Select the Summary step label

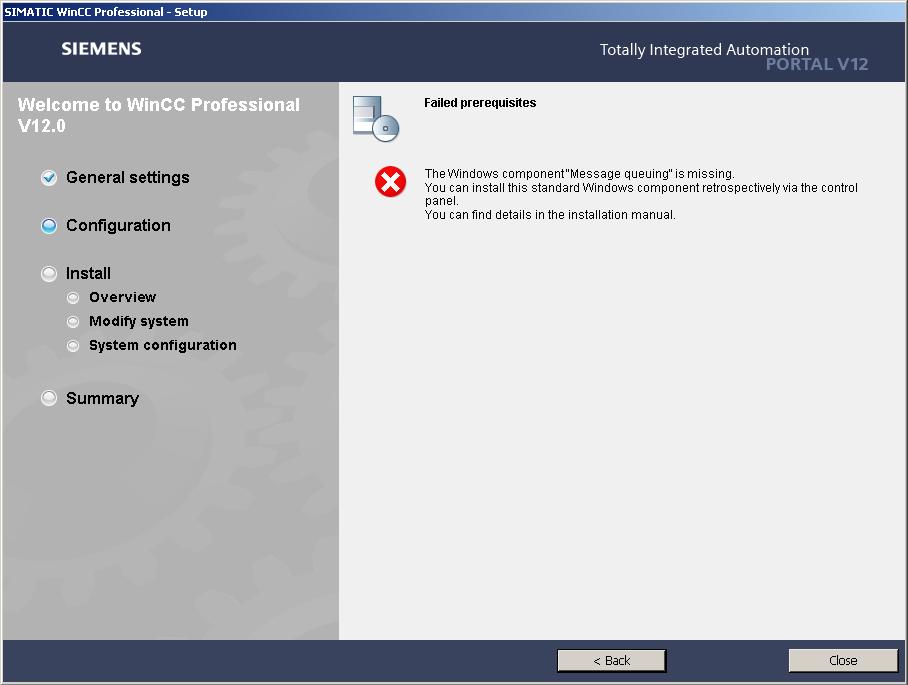coord(102,398)
